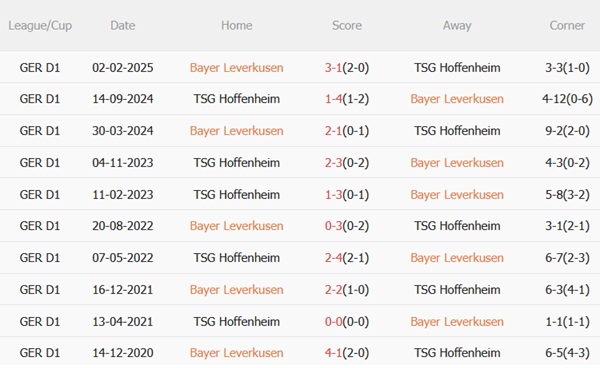Open Bayer Leverkusen home link for 14-12-2020
This screenshot has height=368, width=600.
[x=236, y=353]
